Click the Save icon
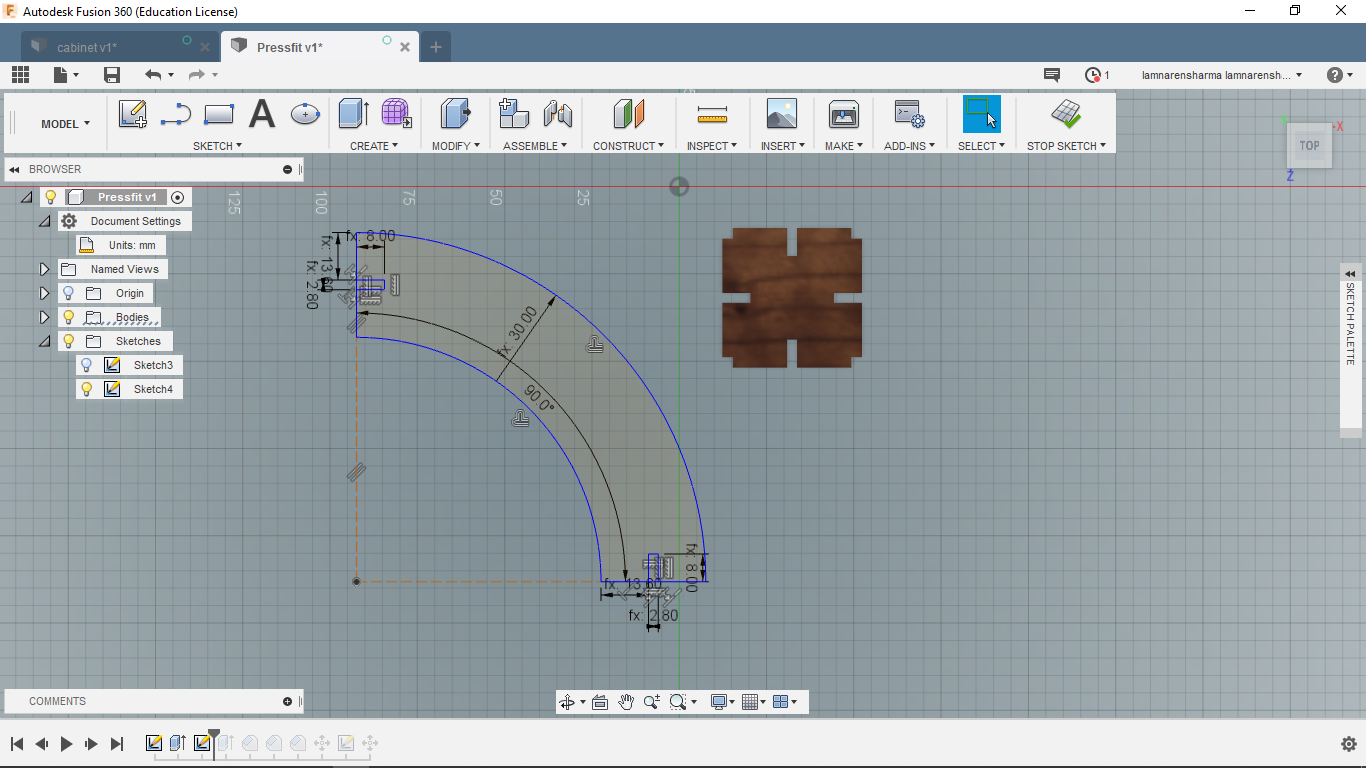This screenshot has width=1366, height=768. [x=112, y=75]
